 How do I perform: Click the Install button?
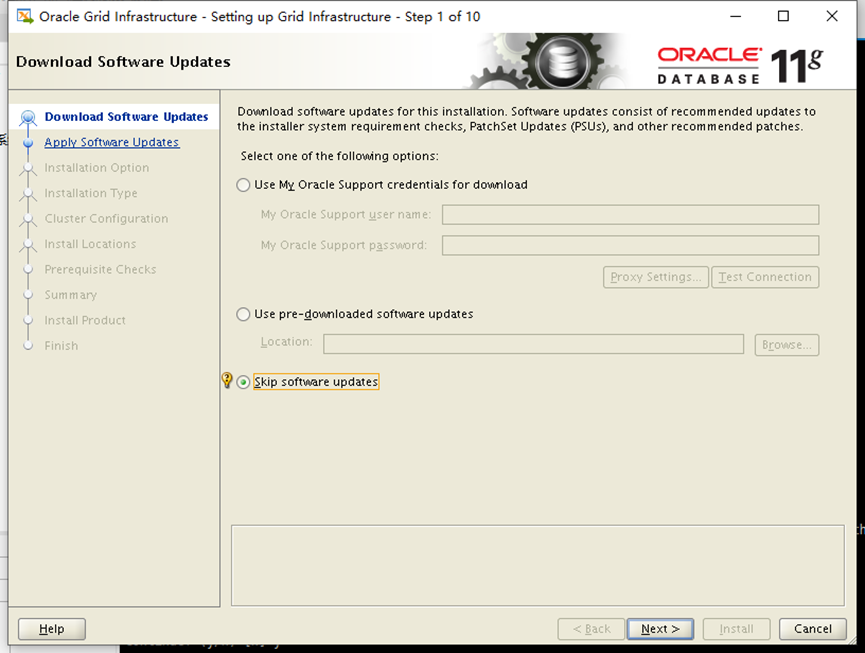(736, 629)
